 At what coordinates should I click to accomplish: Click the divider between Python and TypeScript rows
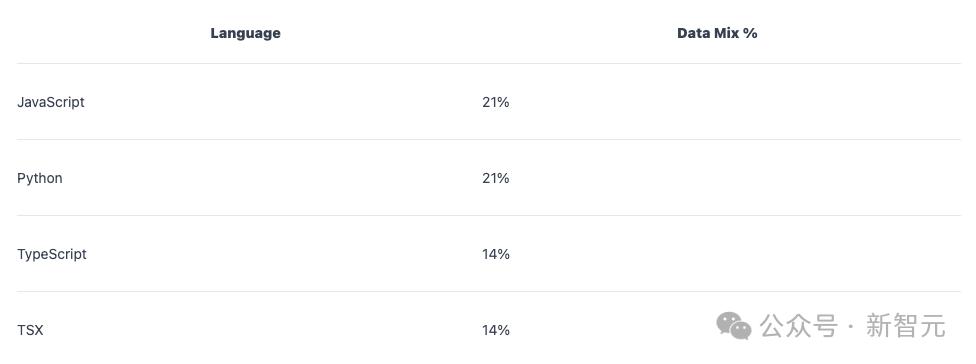[489, 216]
